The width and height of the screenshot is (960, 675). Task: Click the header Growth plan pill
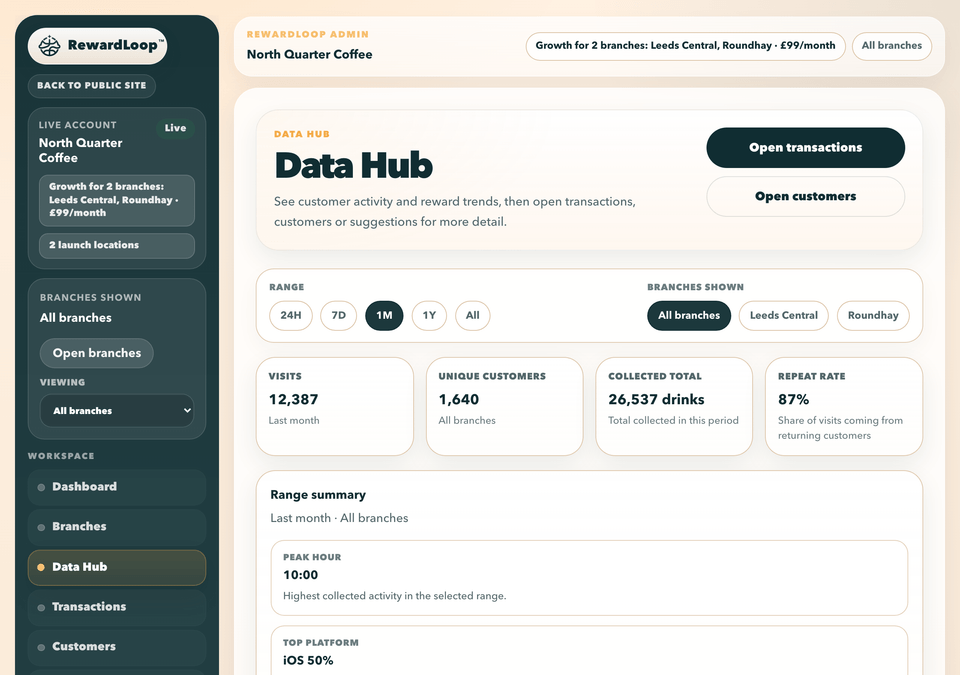point(686,46)
